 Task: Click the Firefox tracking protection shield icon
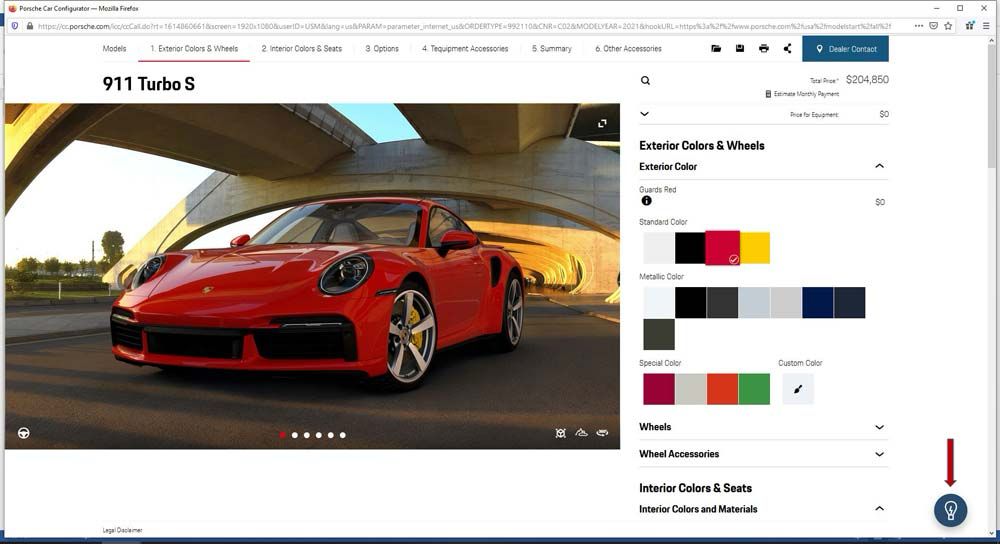[x=15, y=26]
